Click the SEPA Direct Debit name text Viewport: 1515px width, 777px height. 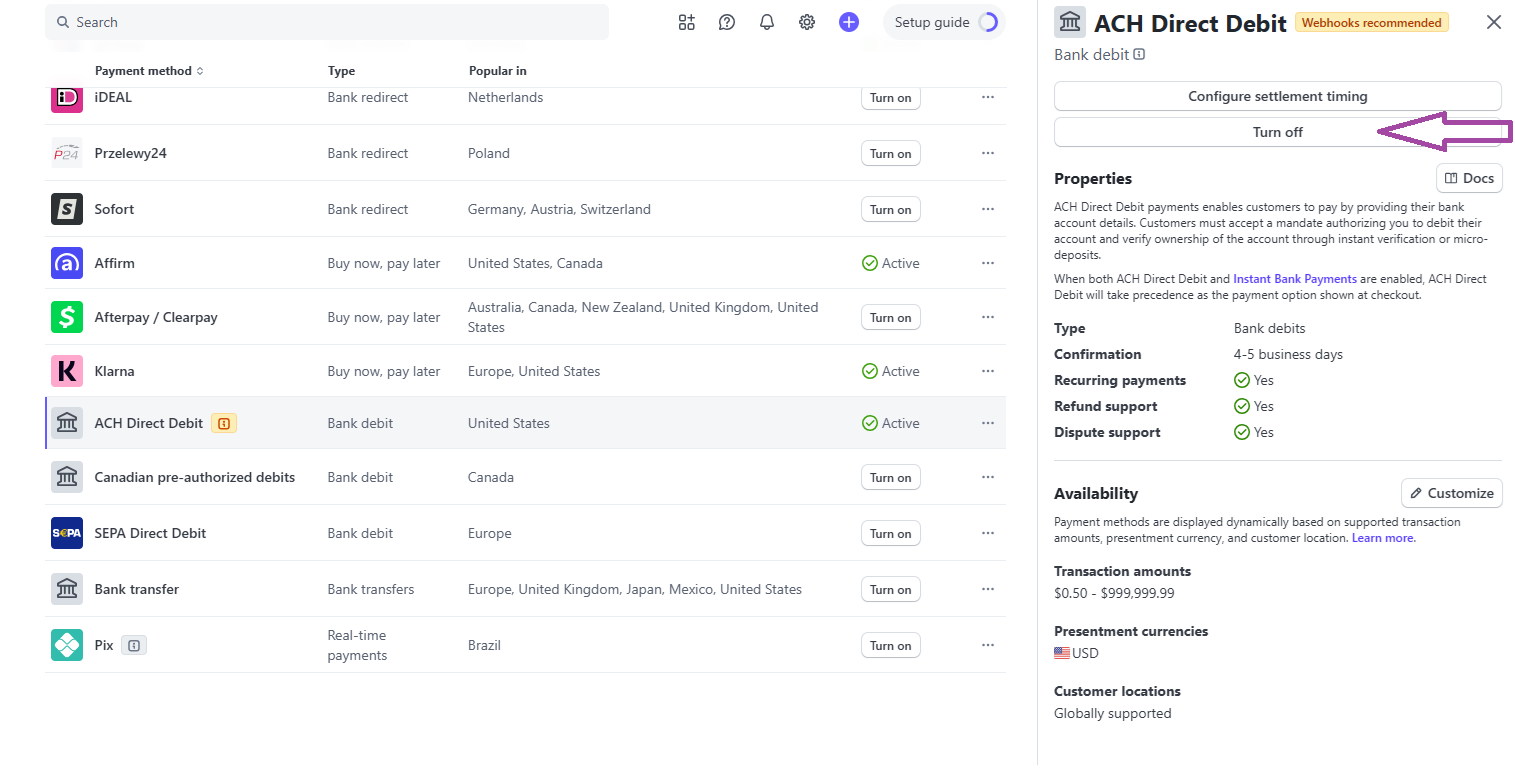150,533
